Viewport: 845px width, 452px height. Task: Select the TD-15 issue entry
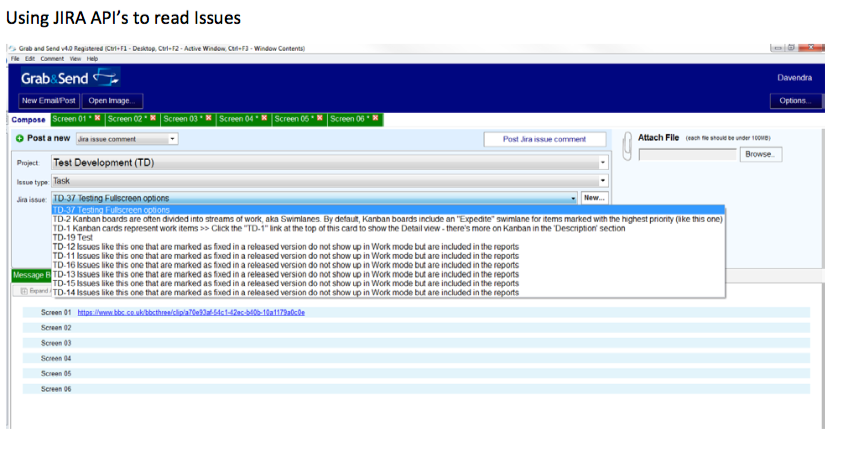[388, 283]
